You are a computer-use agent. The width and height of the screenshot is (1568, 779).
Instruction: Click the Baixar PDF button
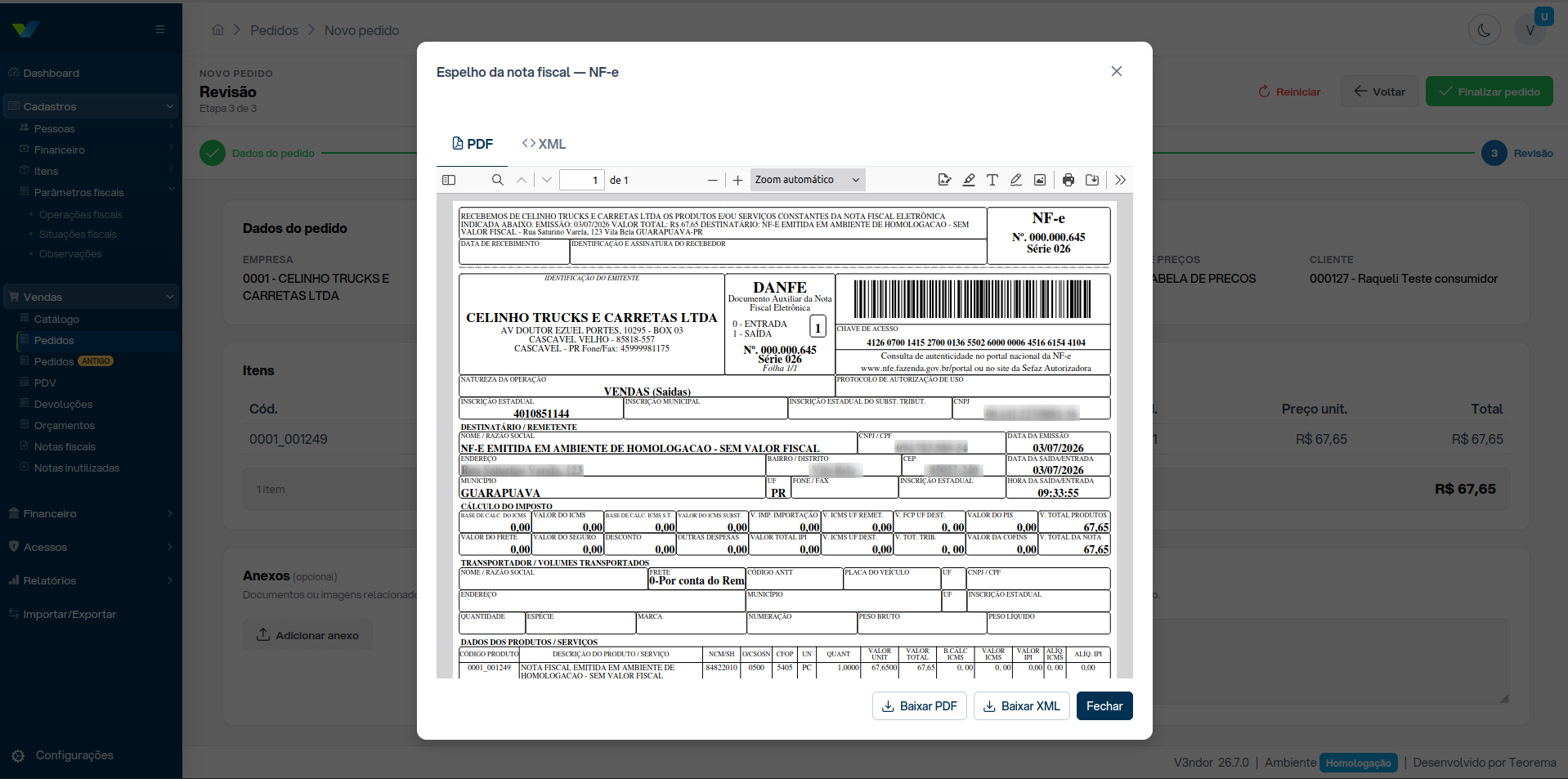[x=920, y=706]
